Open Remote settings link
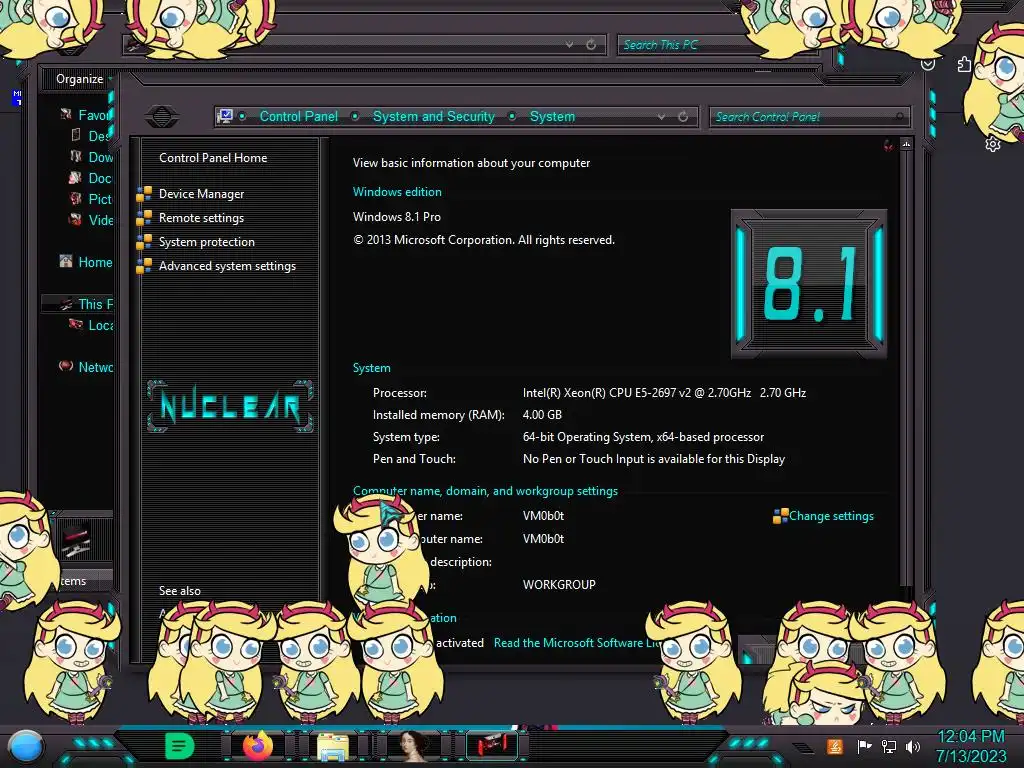Screen dimensions: 1024x768 click(201, 218)
